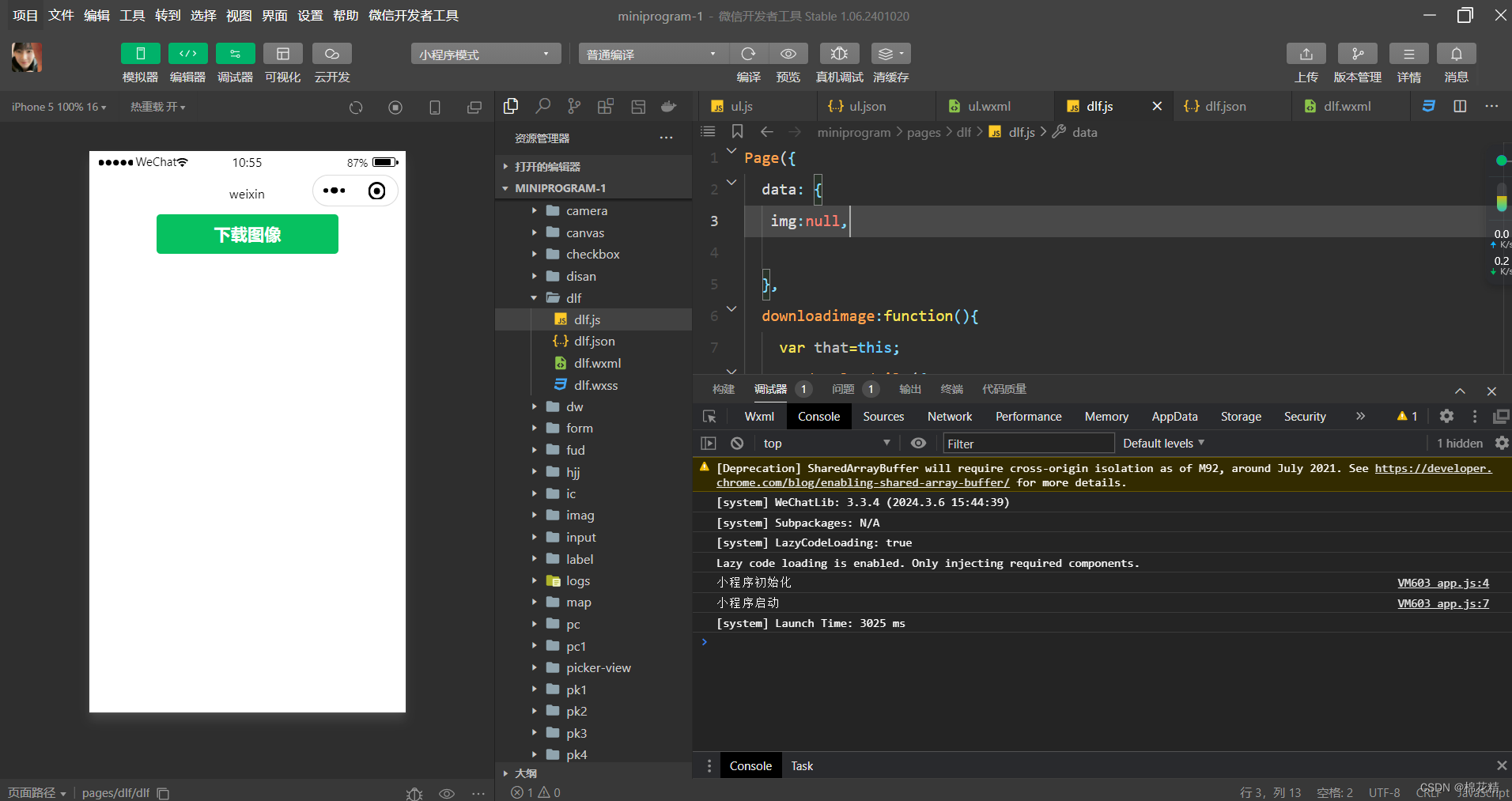Screen dimensions: 1512x801
Task: Open the 工具 menu in menu bar
Action: [x=132, y=16]
